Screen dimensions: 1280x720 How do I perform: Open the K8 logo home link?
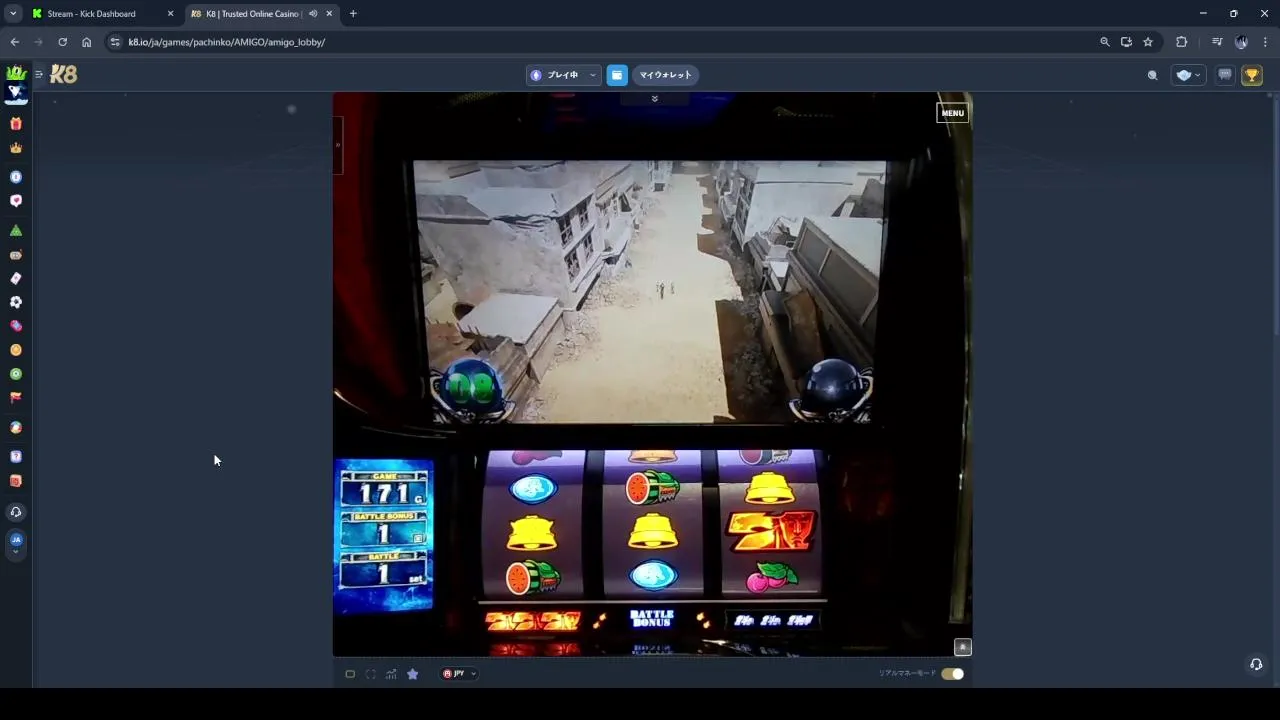64,75
